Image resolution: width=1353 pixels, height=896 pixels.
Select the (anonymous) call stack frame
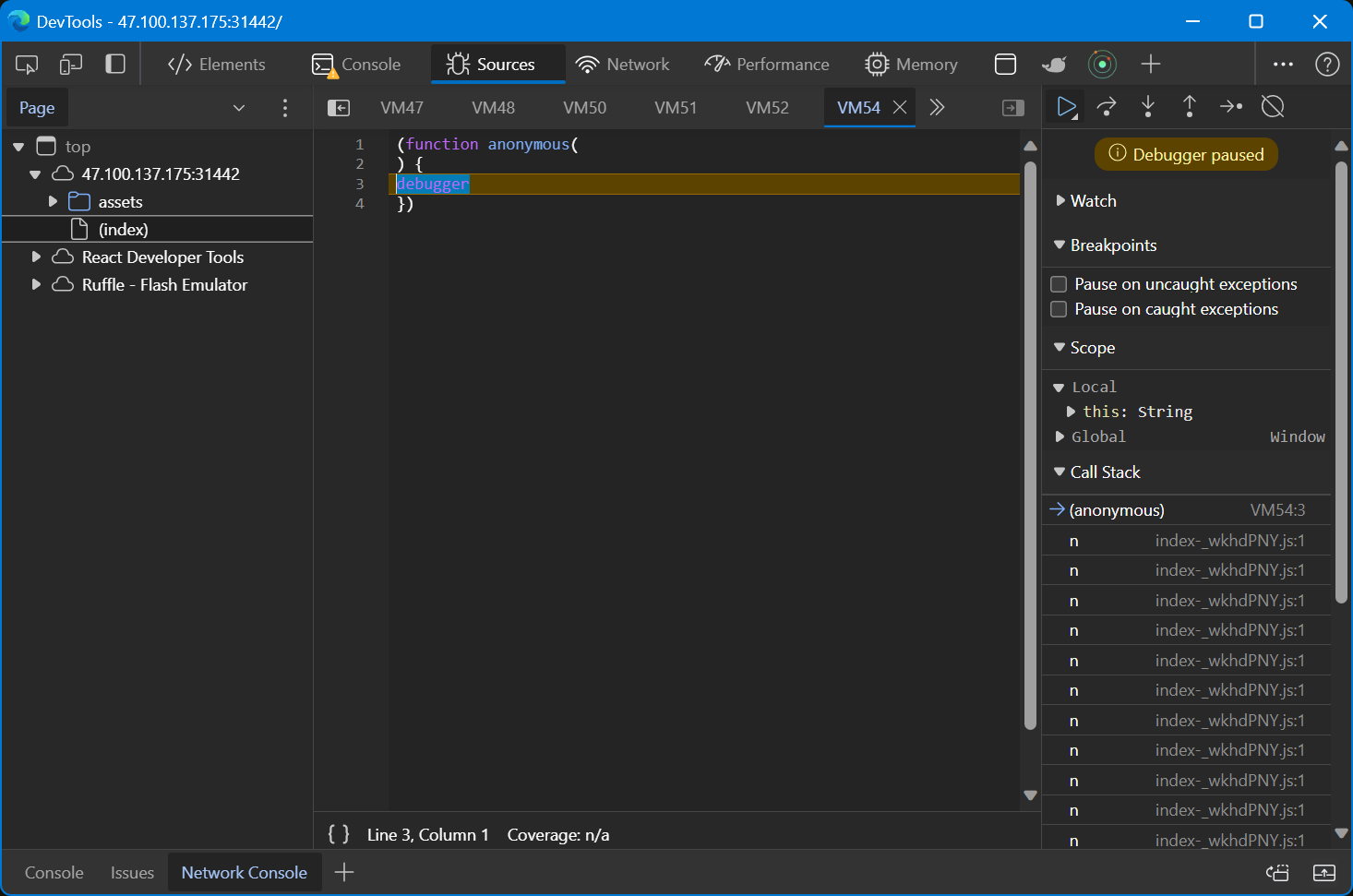1116,510
